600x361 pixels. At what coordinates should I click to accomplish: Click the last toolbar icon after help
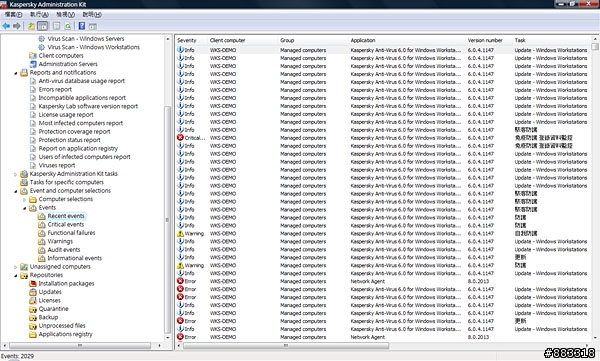pos(93,26)
